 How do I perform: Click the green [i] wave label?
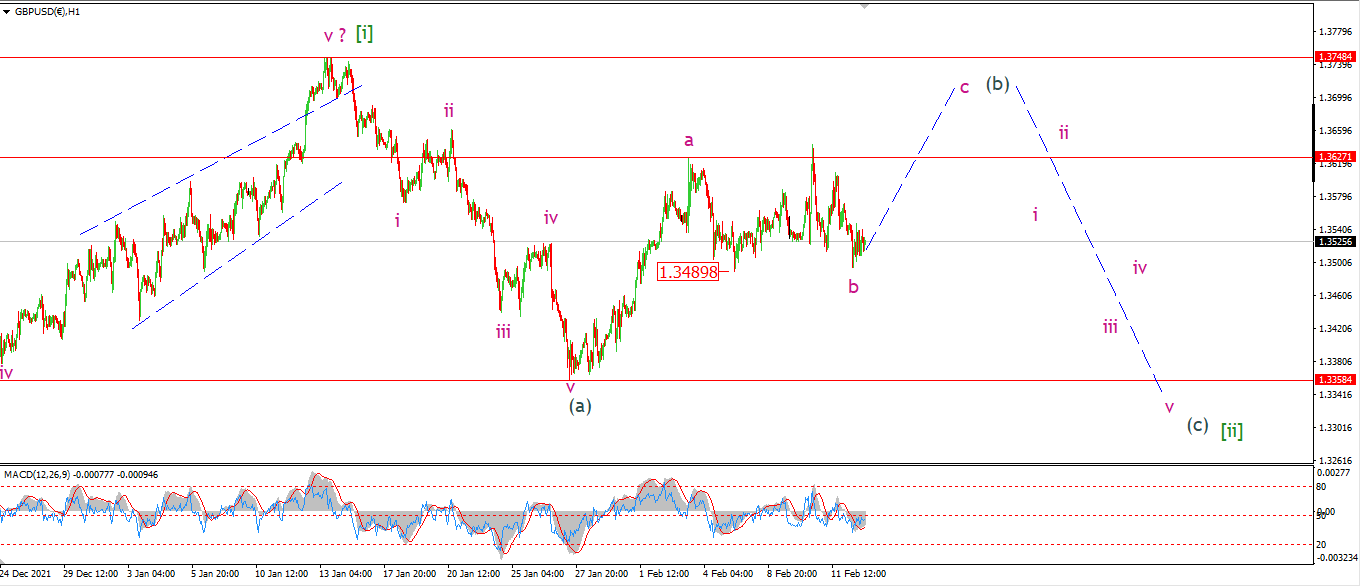[x=365, y=33]
